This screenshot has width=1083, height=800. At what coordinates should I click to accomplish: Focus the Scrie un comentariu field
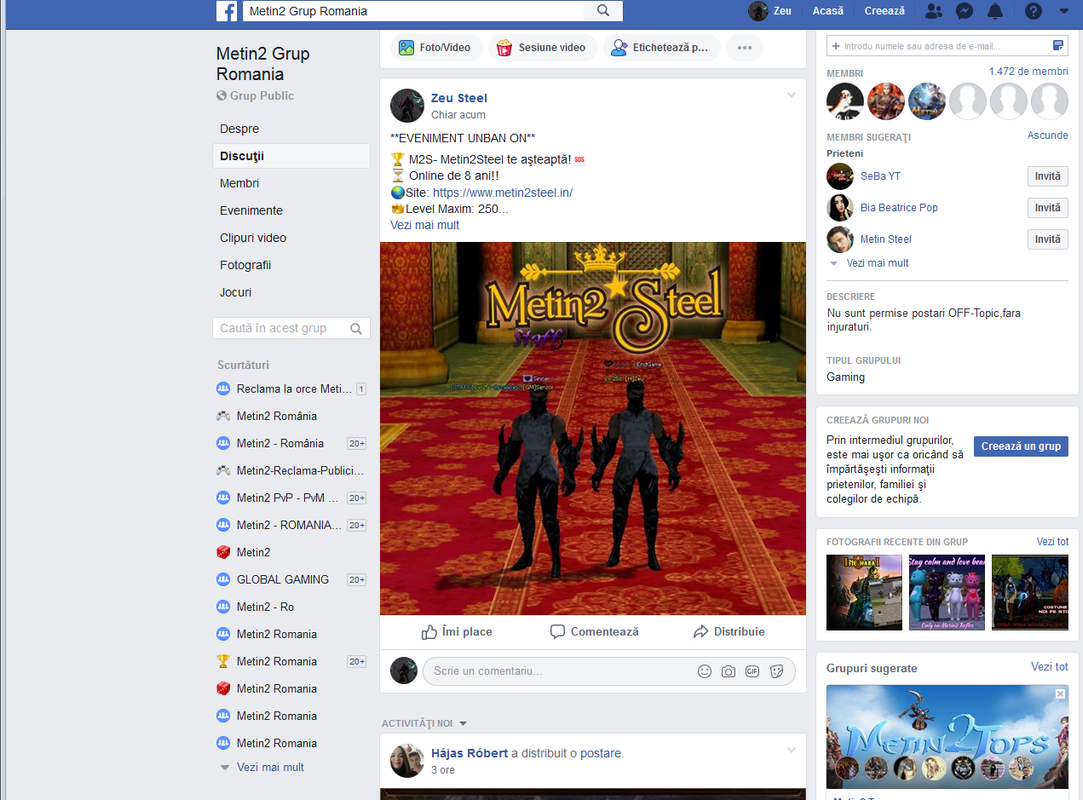tap(559, 671)
